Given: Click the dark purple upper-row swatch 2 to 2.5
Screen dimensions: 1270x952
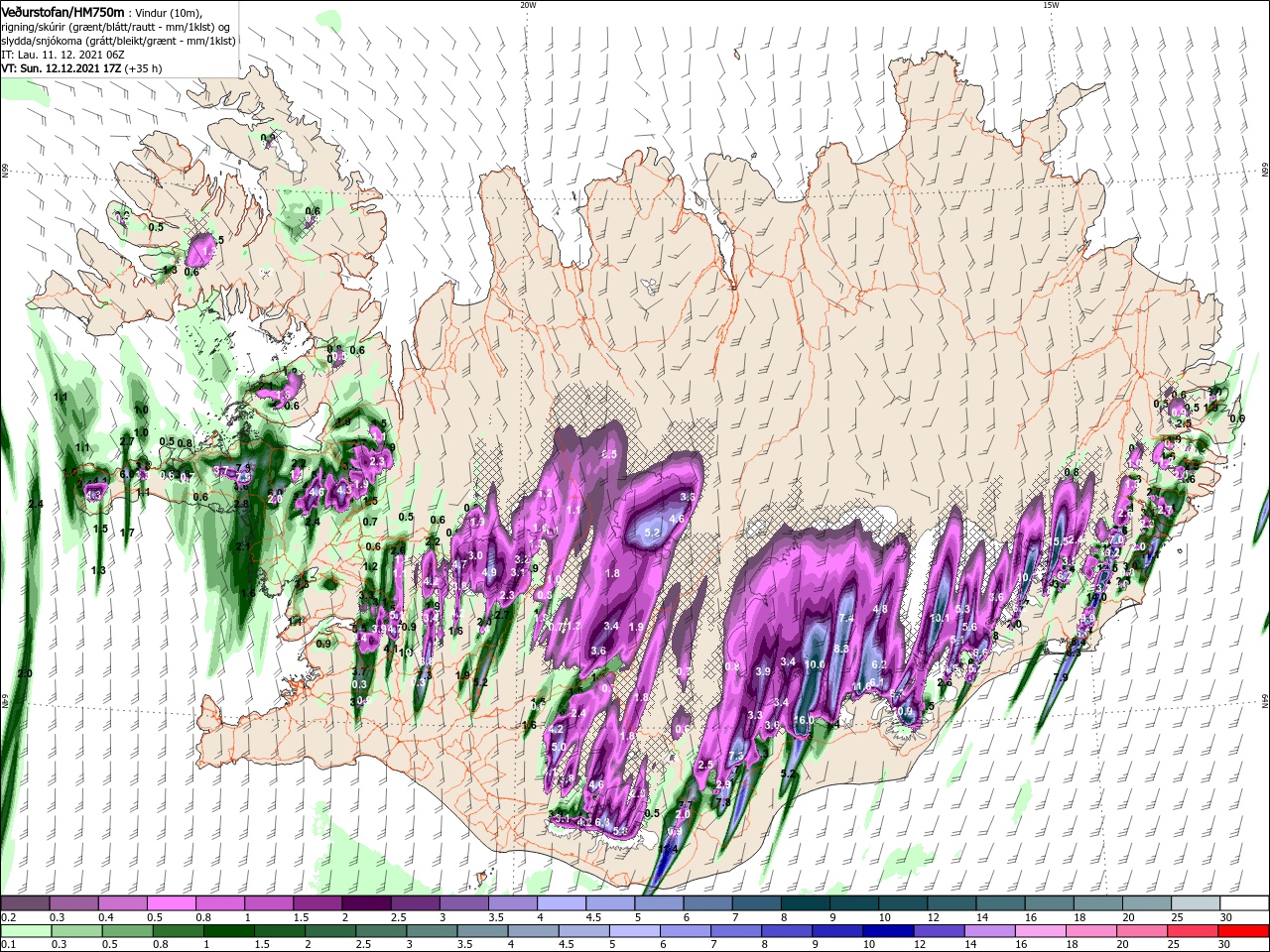Looking at the screenshot, I should click(366, 903).
